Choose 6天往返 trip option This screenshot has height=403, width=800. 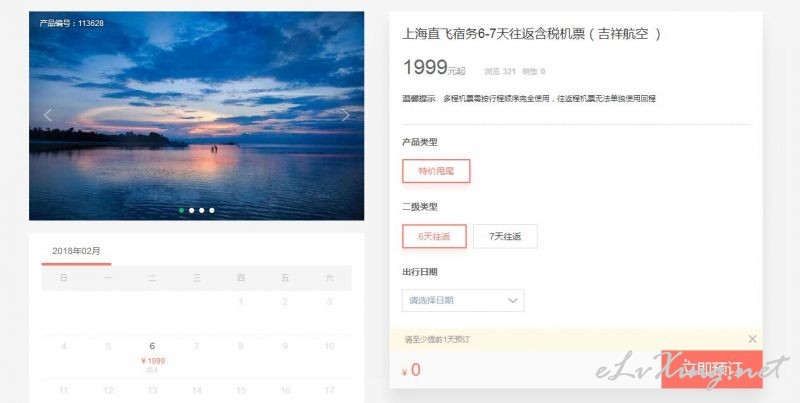point(434,236)
